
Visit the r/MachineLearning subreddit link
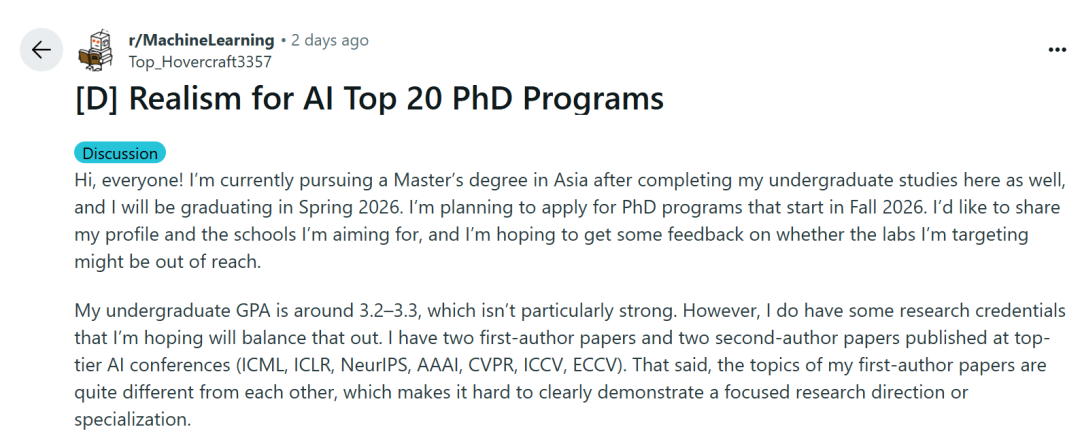coord(201,41)
